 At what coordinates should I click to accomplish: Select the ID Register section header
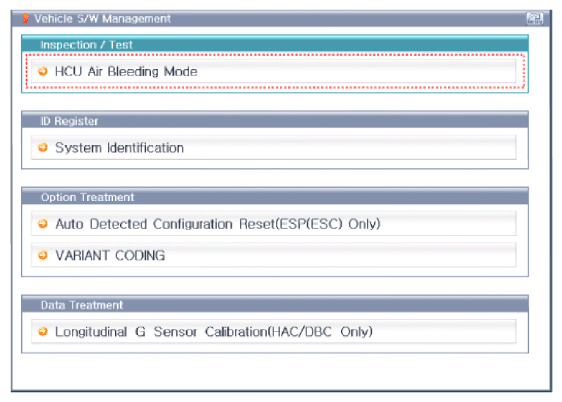pos(275,120)
